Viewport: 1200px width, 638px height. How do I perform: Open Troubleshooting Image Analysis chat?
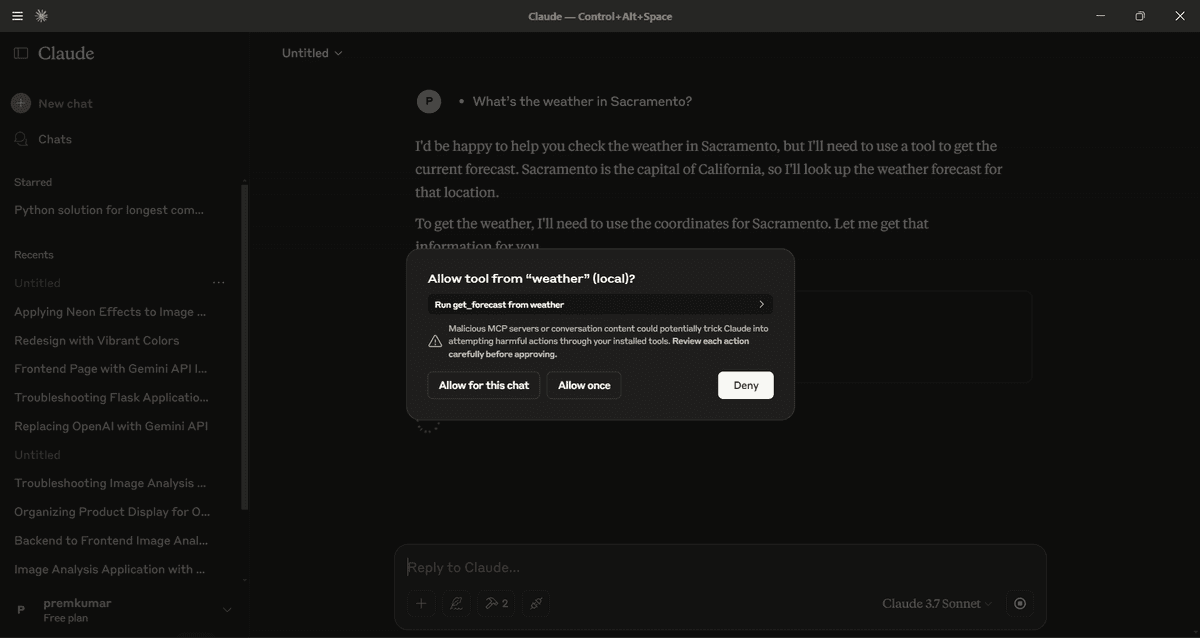tap(110, 483)
